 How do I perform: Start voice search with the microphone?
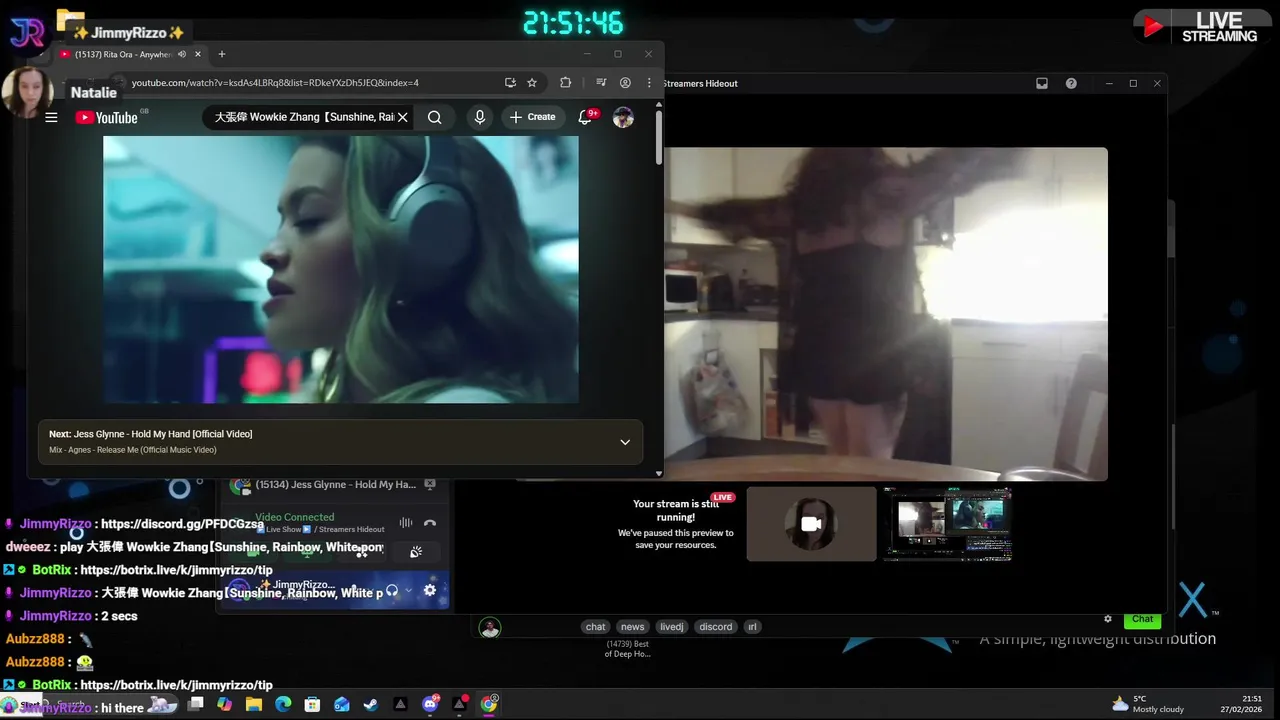tap(480, 117)
